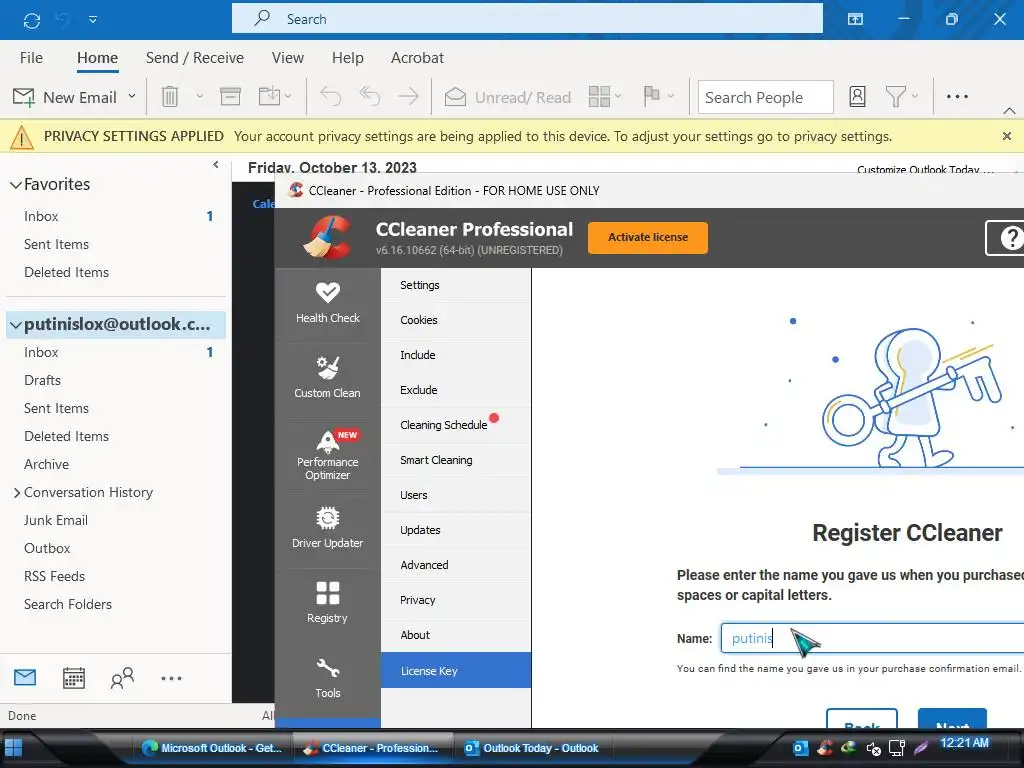Open the Follow Up flag dropdown
This screenshot has width=1024, height=768.
point(658,96)
